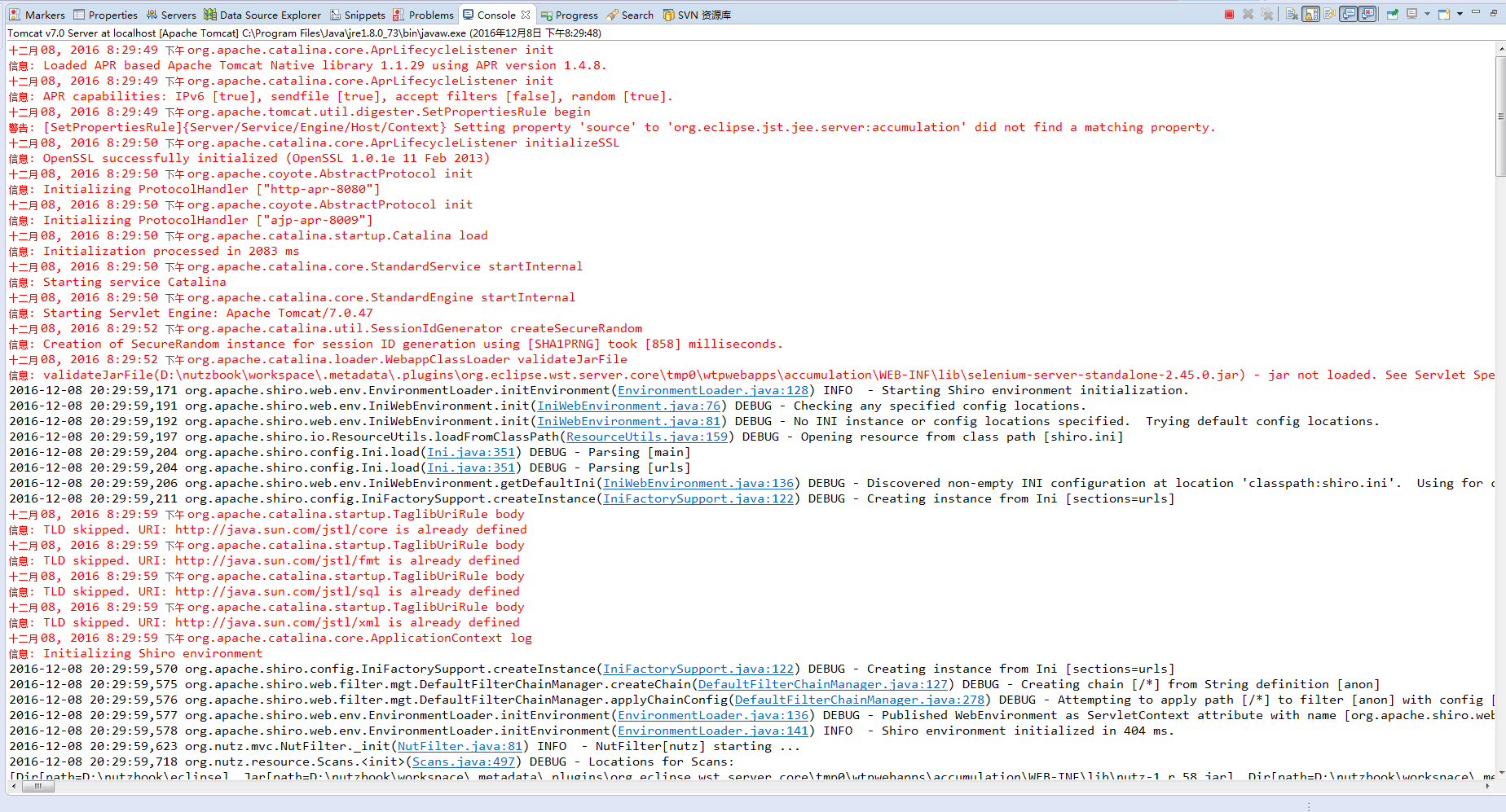
Task: Click the Data Source Explorer tab icon
Action: click(210, 15)
